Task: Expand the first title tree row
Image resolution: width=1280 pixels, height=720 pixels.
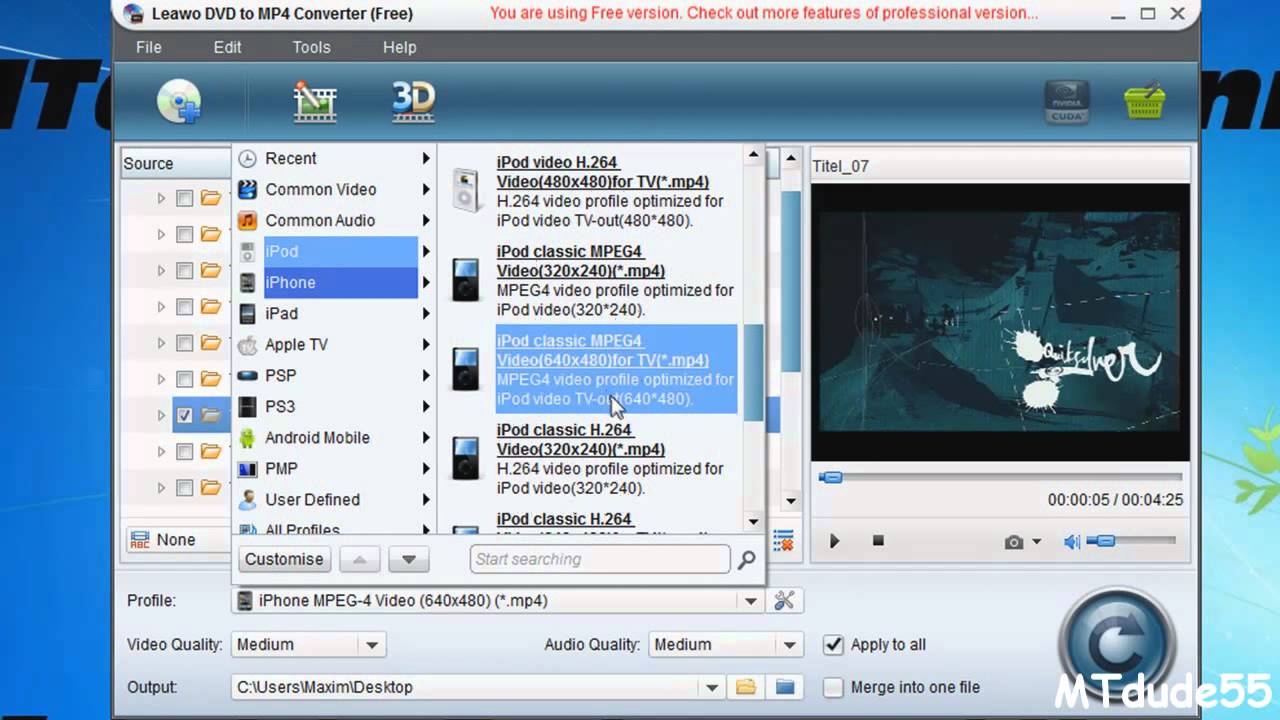Action: click(160, 198)
